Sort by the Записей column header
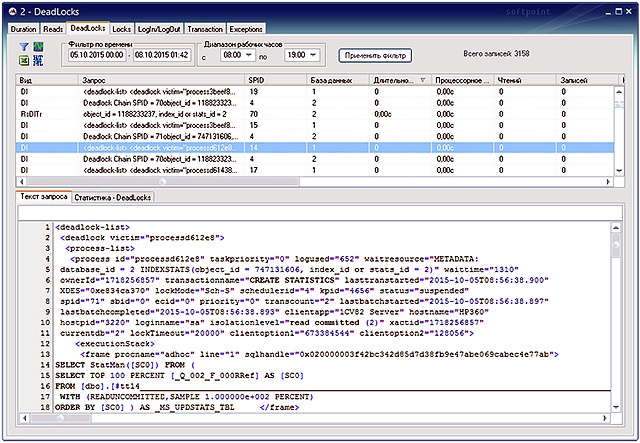 click(x=587, y=80)
